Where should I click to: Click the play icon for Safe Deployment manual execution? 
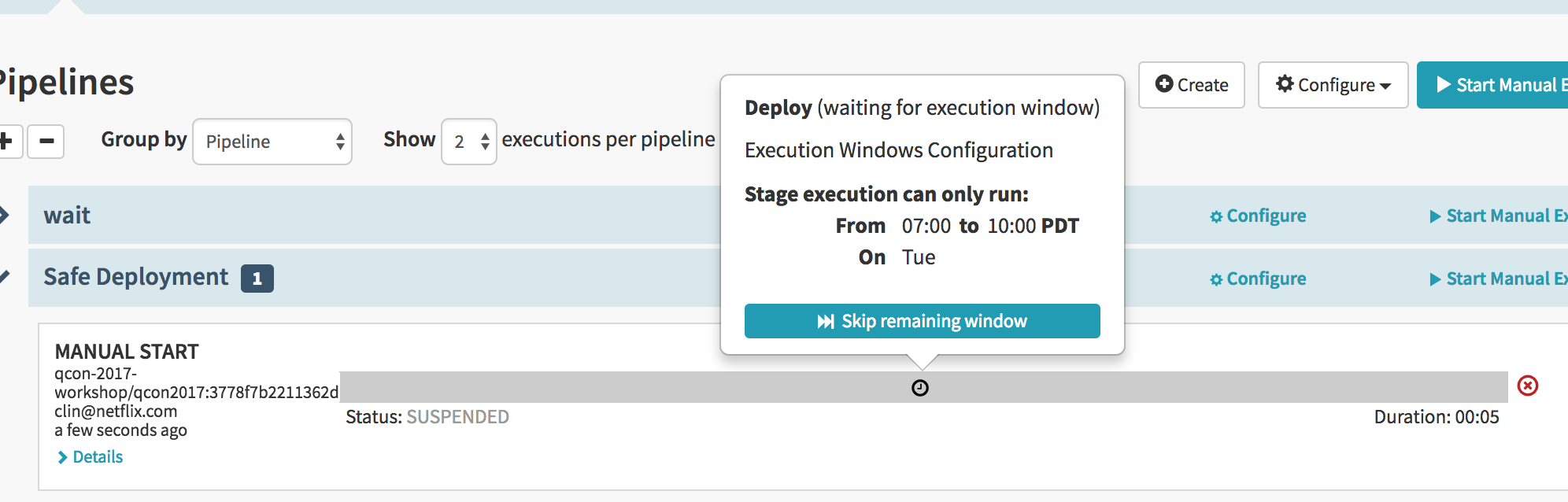coord(1435,279)
